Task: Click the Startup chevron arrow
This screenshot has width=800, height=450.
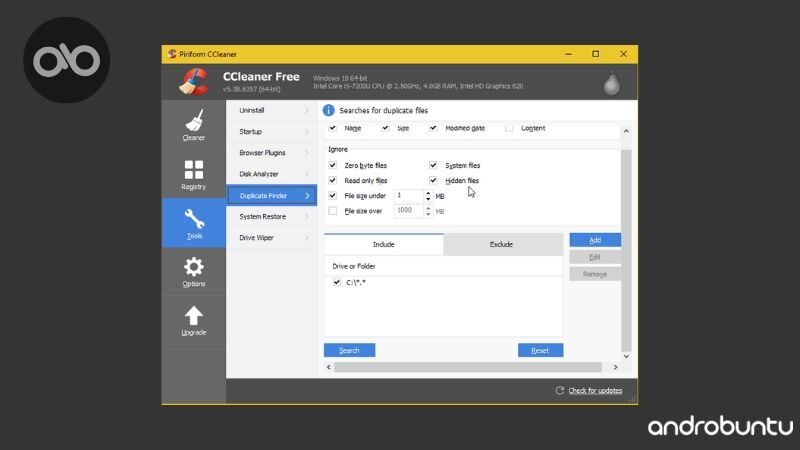Action: [307, 132]
